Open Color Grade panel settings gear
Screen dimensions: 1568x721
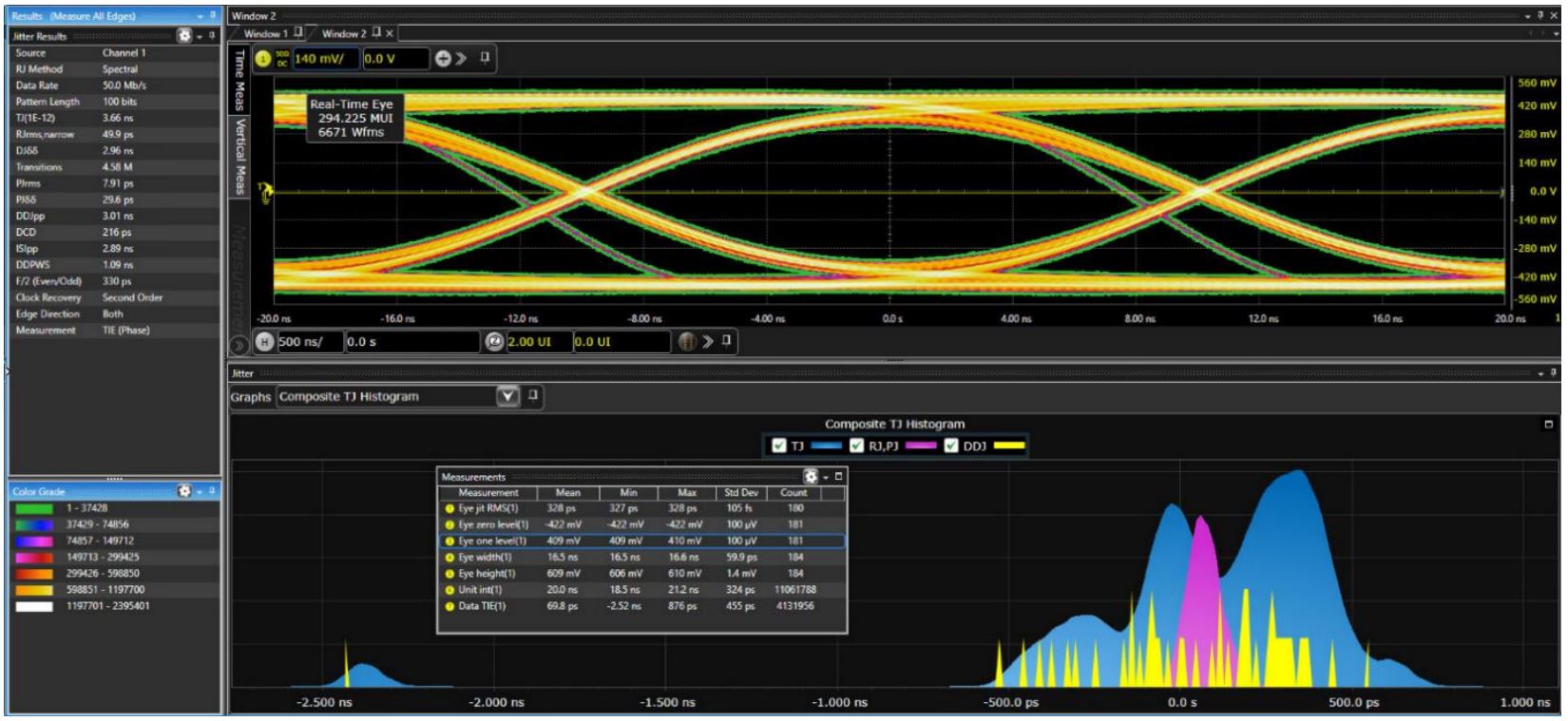point(184,491)
